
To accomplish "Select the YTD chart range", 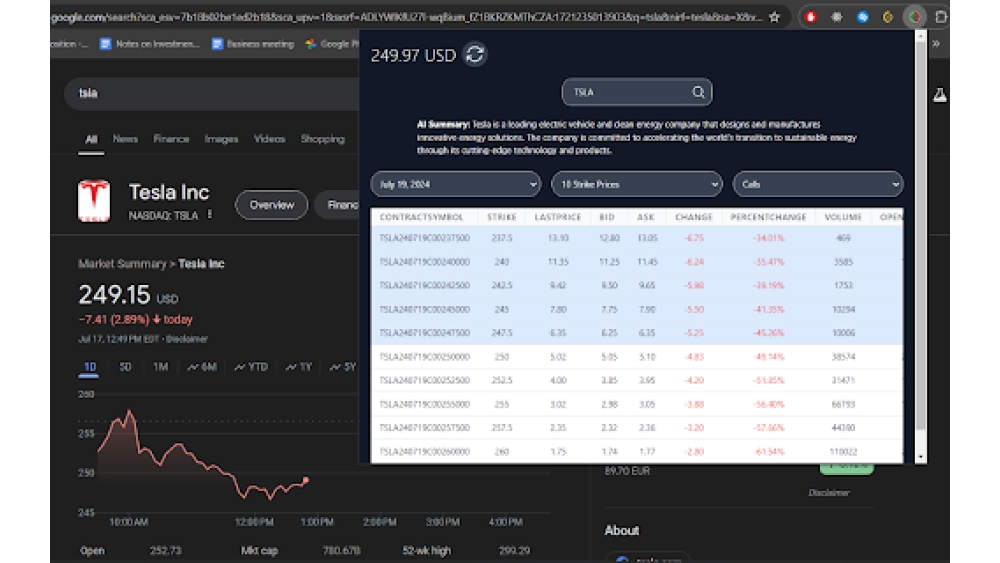I will point(251,367).
